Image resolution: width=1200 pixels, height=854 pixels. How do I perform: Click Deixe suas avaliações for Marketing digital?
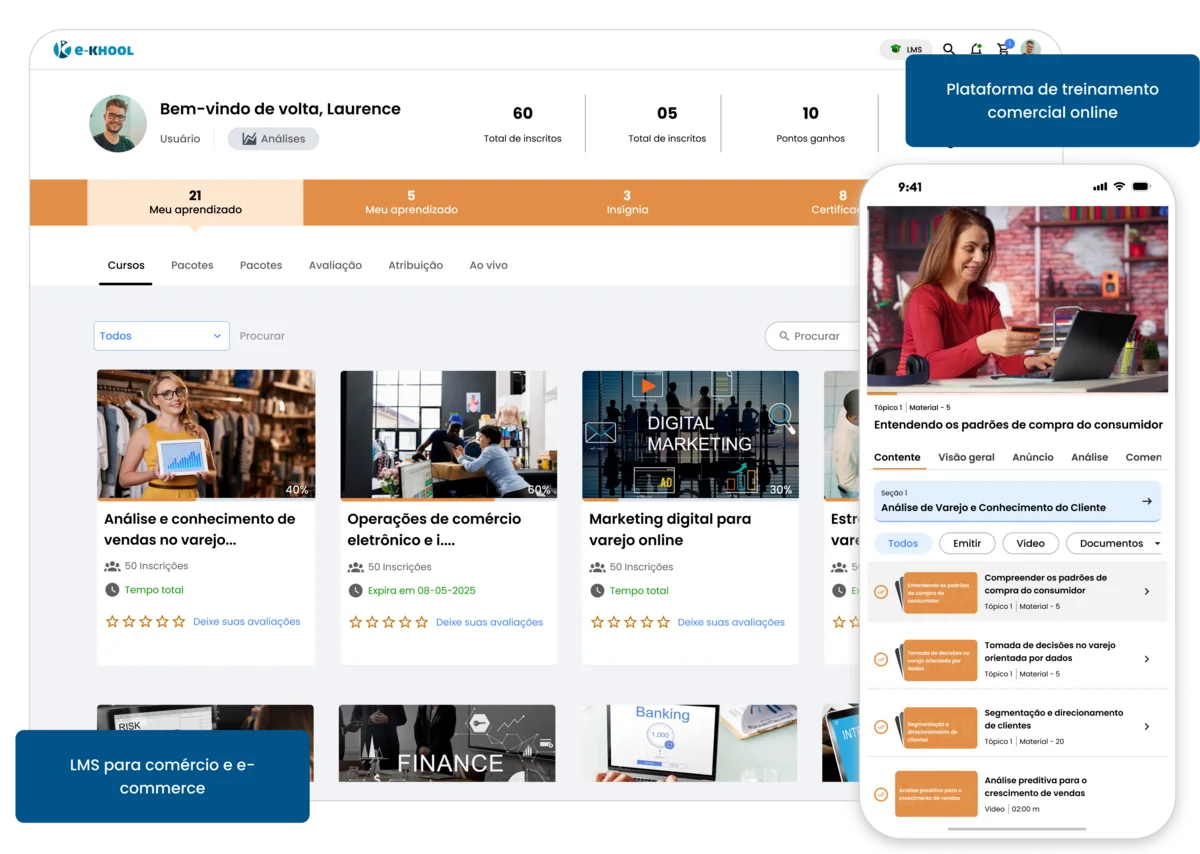(731, 622)
